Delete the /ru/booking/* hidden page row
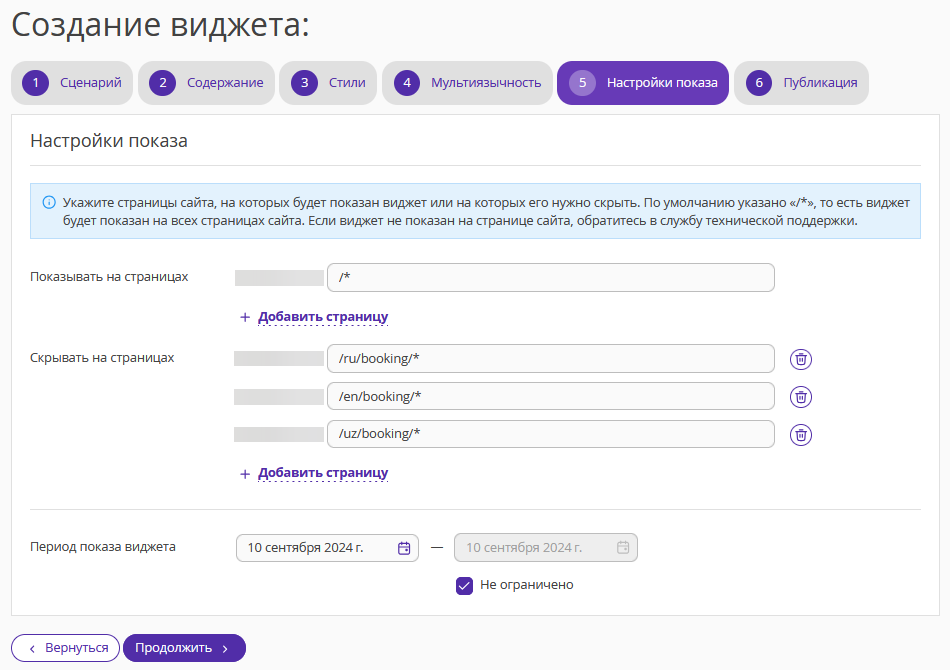This screenshot has height=670, width=950. 800,359
